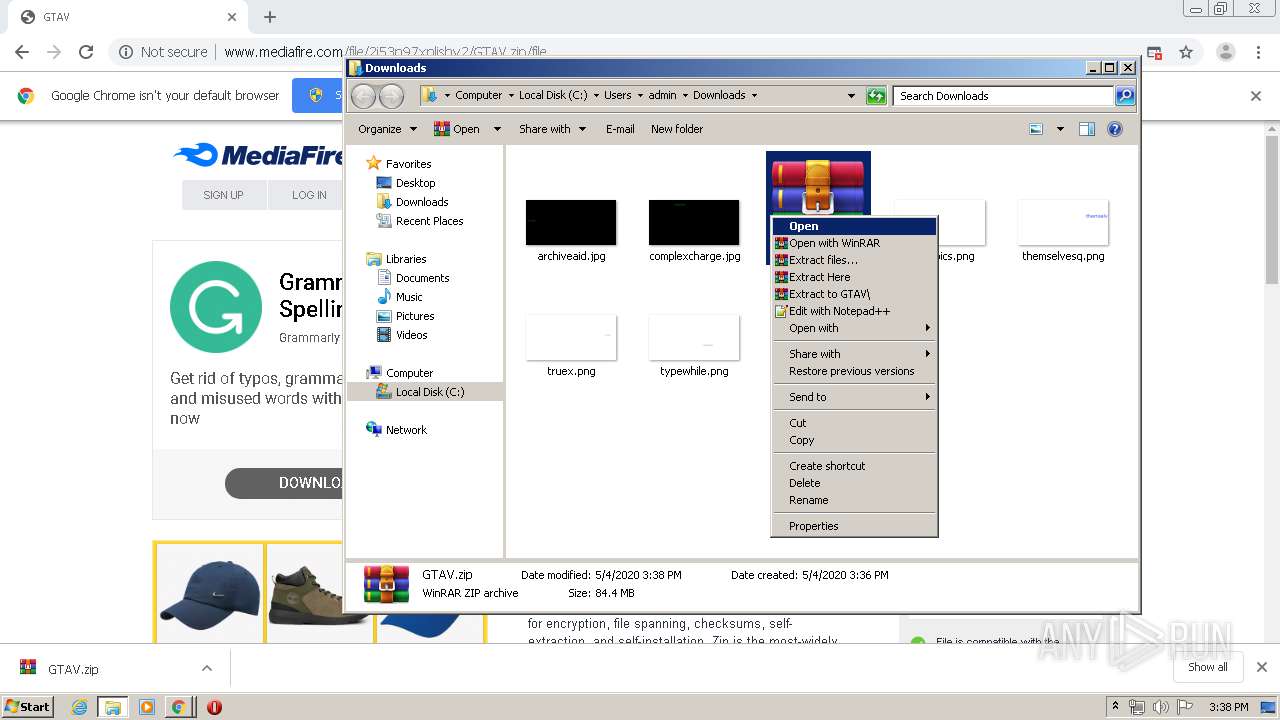
Task: Expand the Open with submenu
Action: (x=854, y=328)
